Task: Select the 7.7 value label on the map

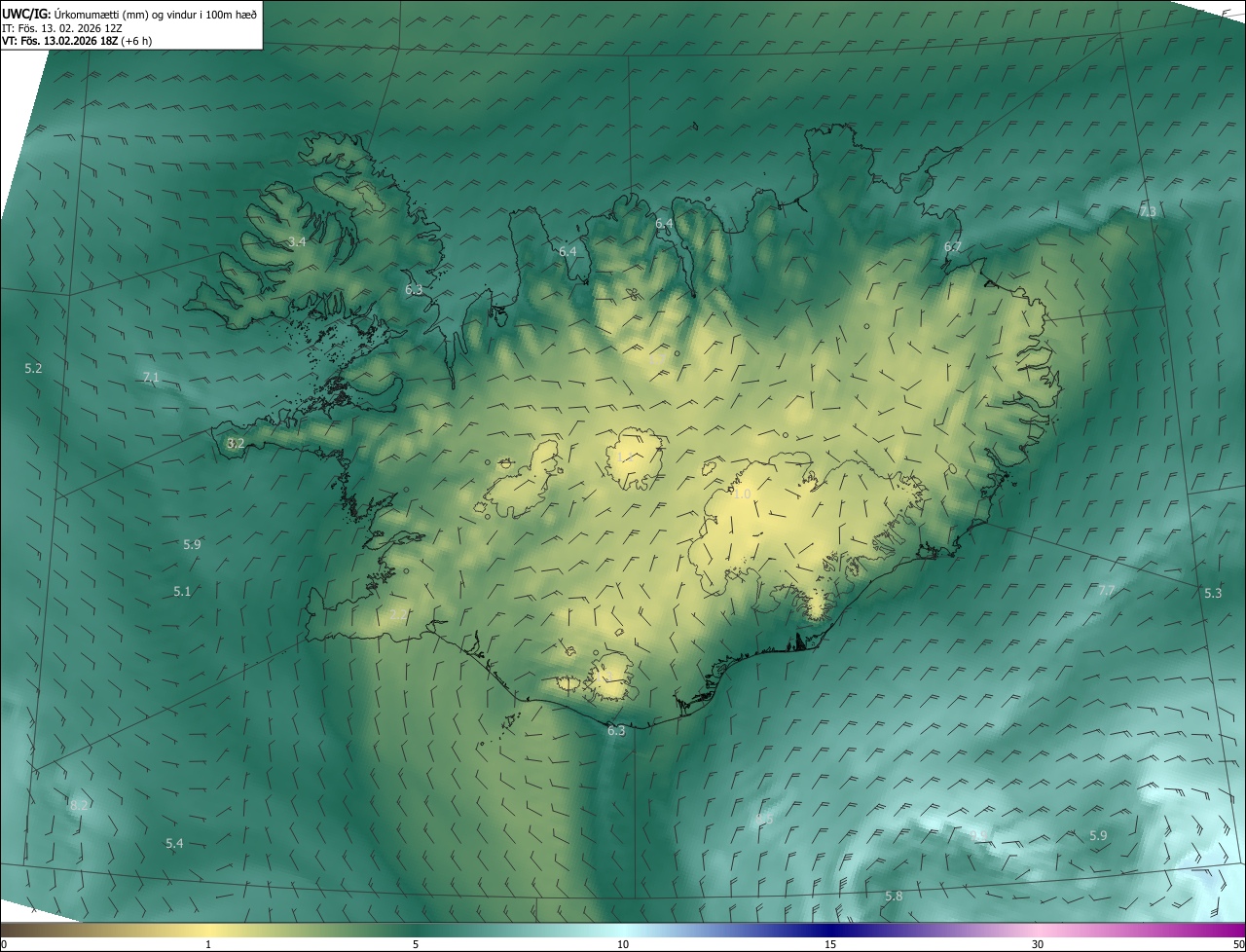Action: (1107, 591)
